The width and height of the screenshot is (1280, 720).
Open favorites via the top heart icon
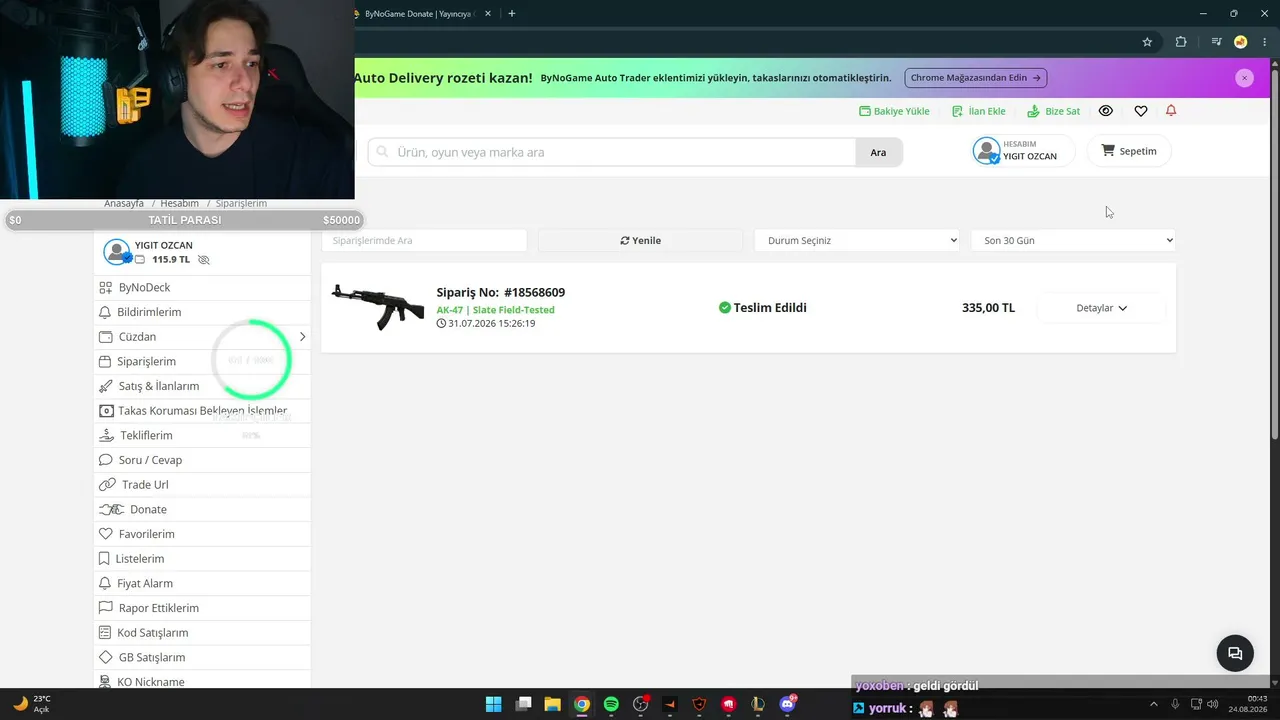click(x=1141, y=111)
